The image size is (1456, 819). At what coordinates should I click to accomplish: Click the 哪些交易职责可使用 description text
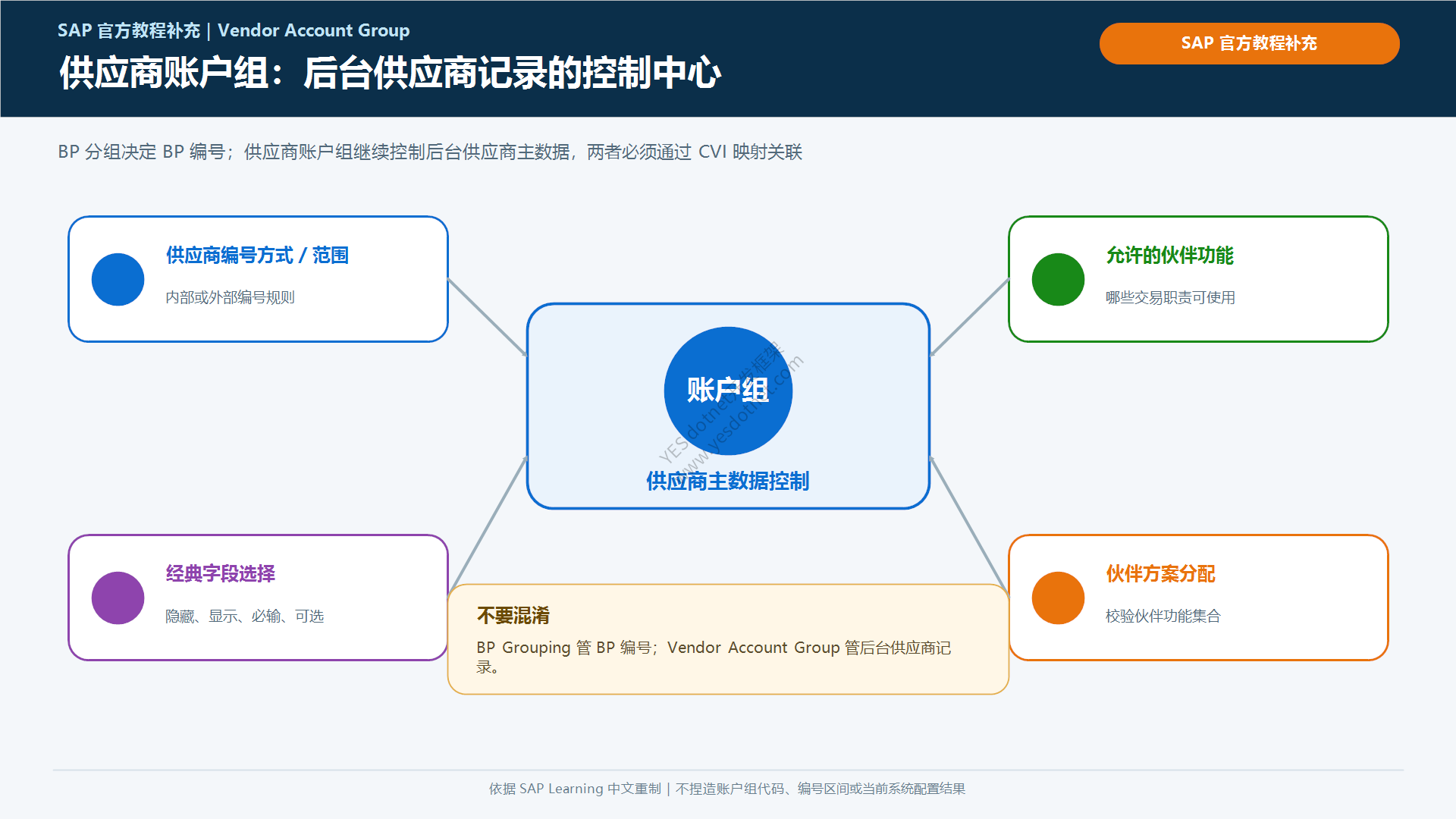point(1170,297)
